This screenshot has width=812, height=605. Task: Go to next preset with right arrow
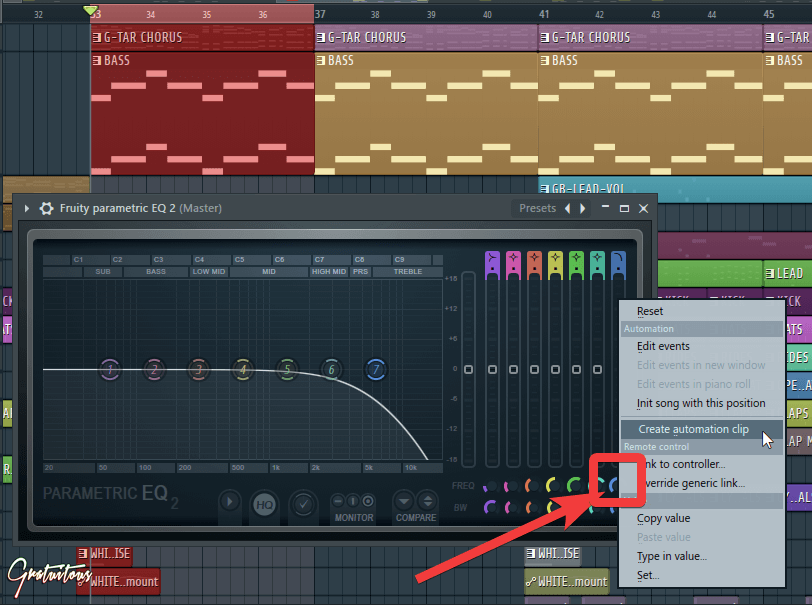583,208
